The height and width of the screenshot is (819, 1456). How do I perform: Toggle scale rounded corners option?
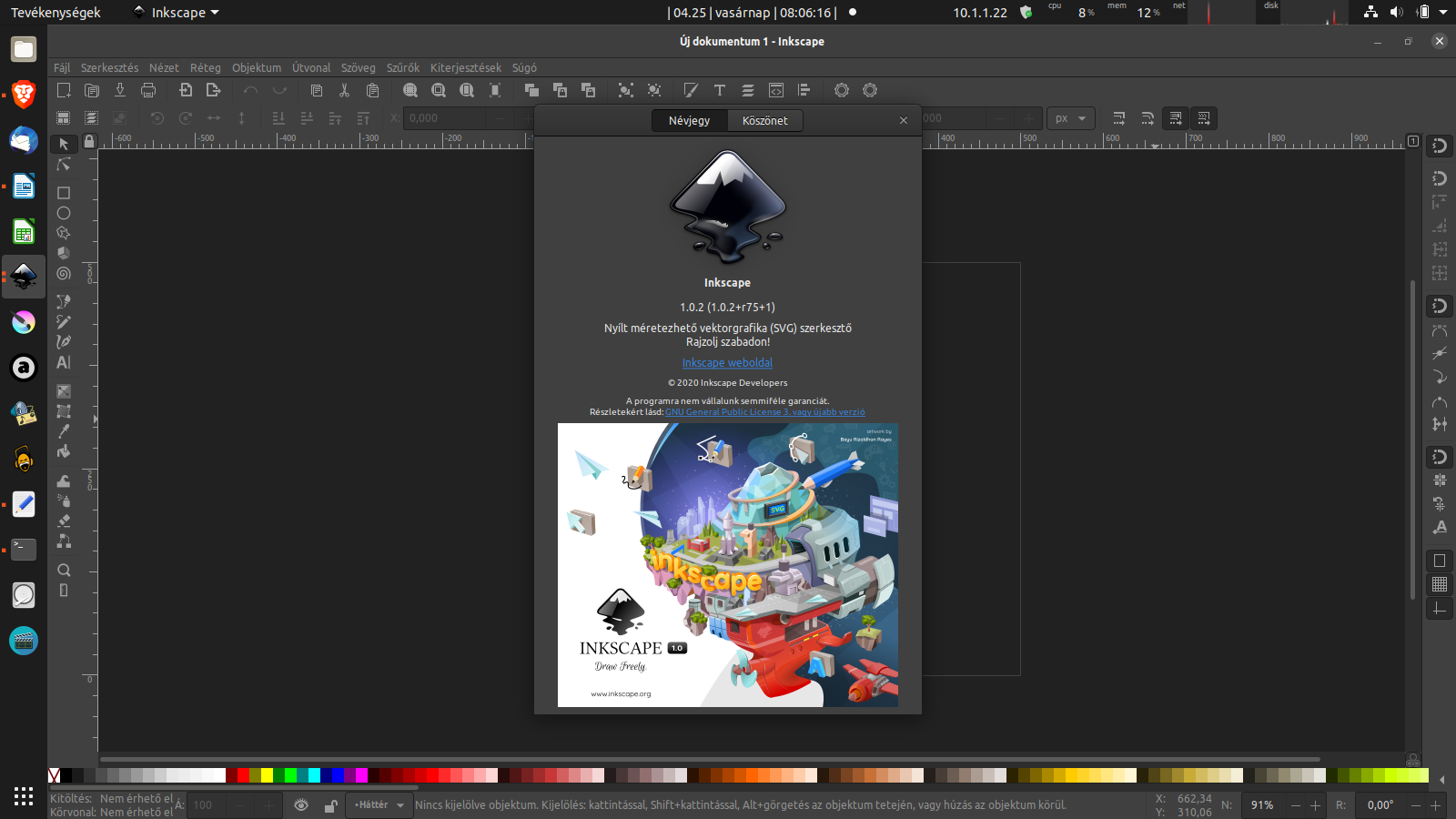pos(1148,118)
